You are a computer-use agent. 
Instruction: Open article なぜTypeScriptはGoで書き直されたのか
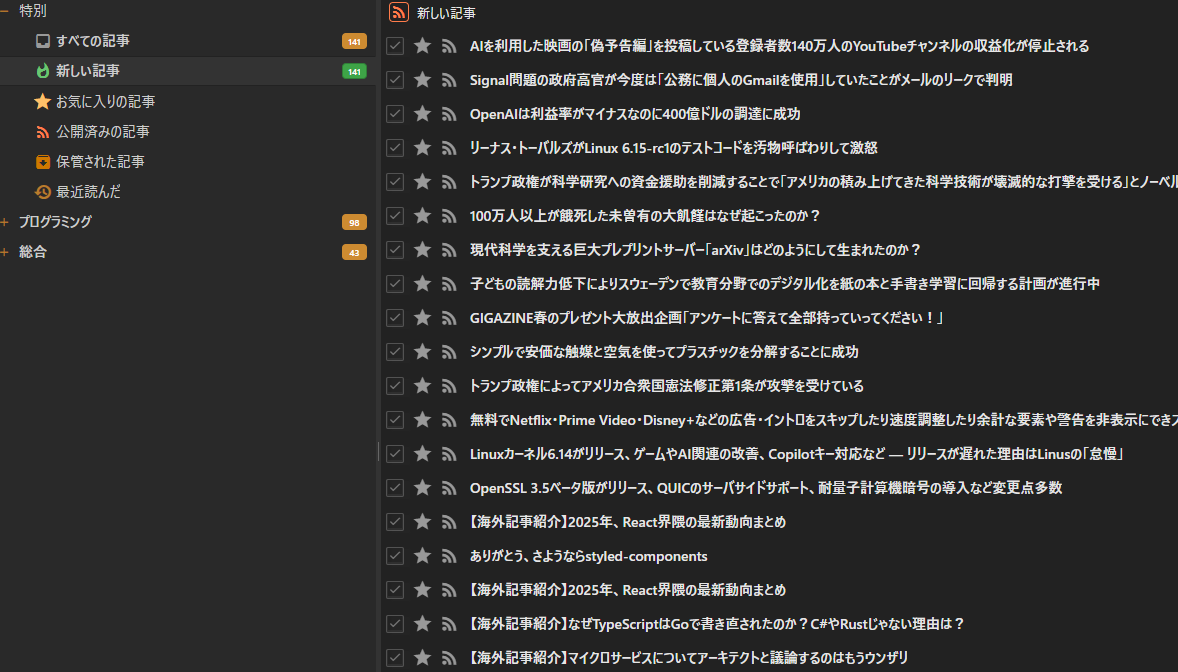point(717,624)
